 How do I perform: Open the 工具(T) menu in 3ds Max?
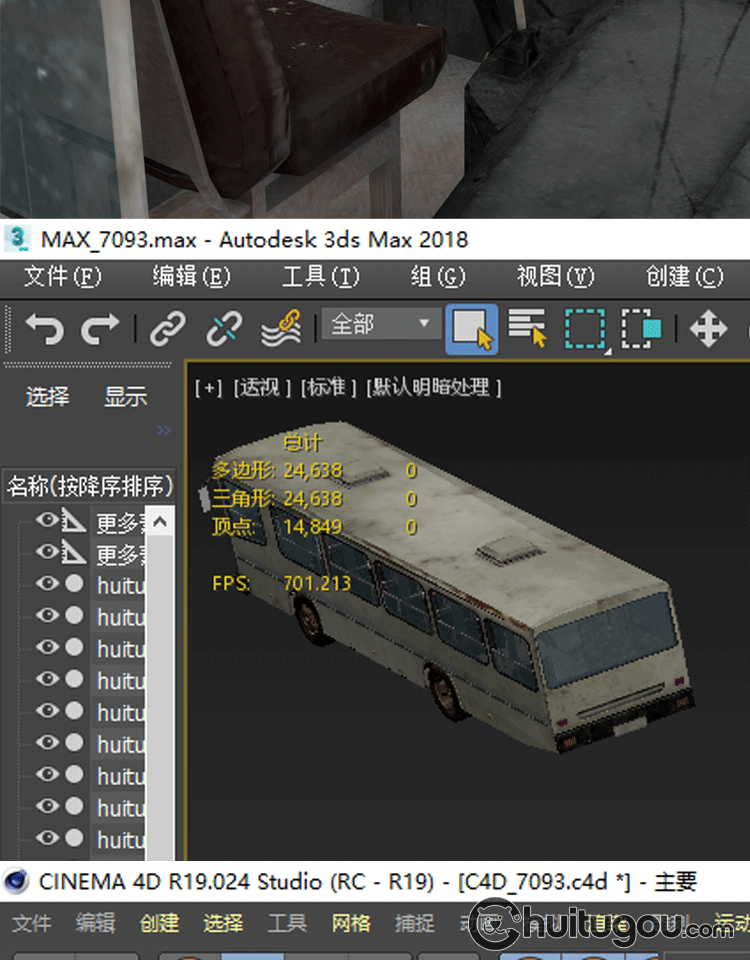[x=321, y=277]
